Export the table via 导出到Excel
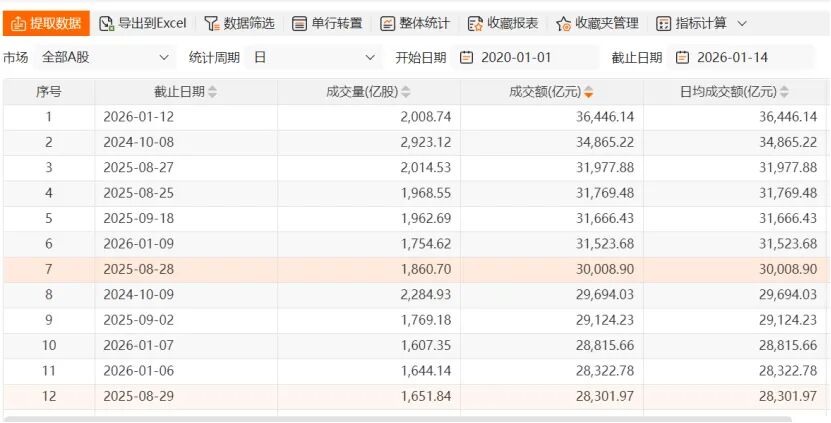This screenshot has width=831, height=423. pyautogui.click(x=142, y=23)
